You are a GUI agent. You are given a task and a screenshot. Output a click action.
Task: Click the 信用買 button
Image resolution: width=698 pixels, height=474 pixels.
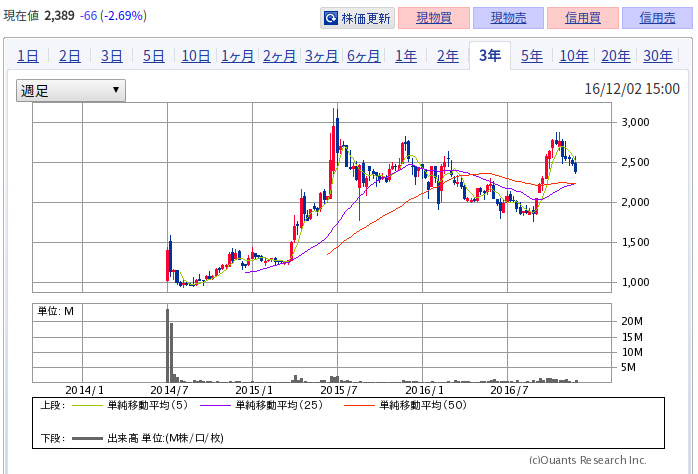click(x=583, y=18)
